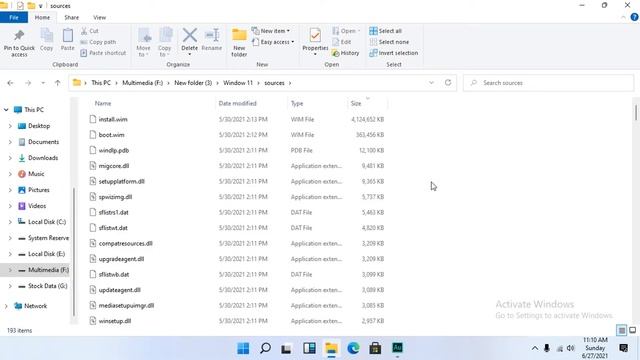Open Explorer help question mark
This screenshot has height=360, width=640.
[x=634, y=17]
